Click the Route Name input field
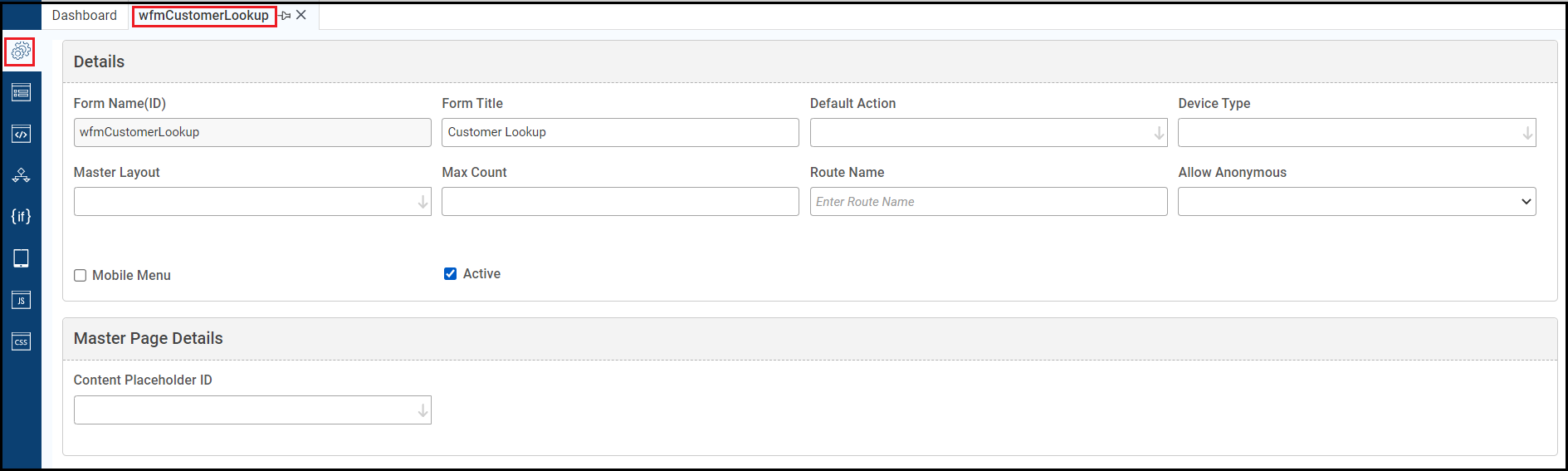 (x=988, y=202)
